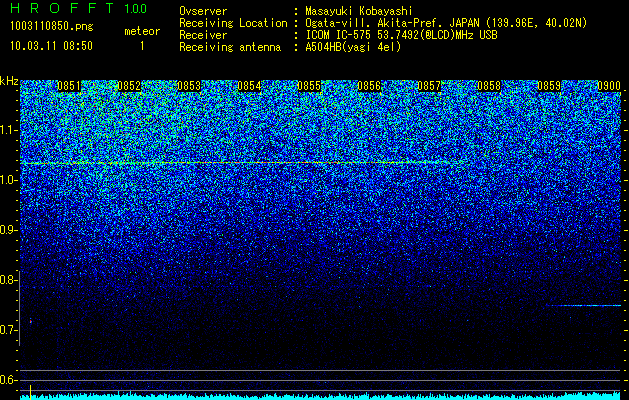Click the 0852 time marker
The image size is (629, 400).
[129, 86]
